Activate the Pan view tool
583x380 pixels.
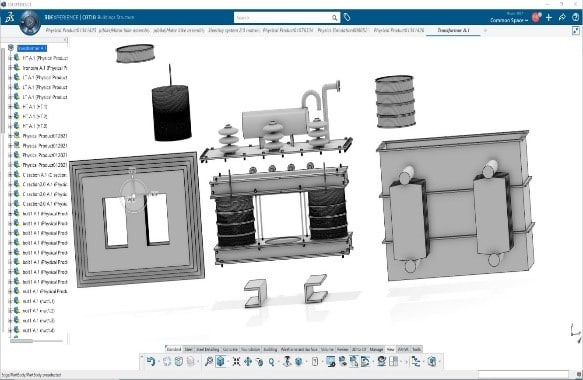[248, 361]
